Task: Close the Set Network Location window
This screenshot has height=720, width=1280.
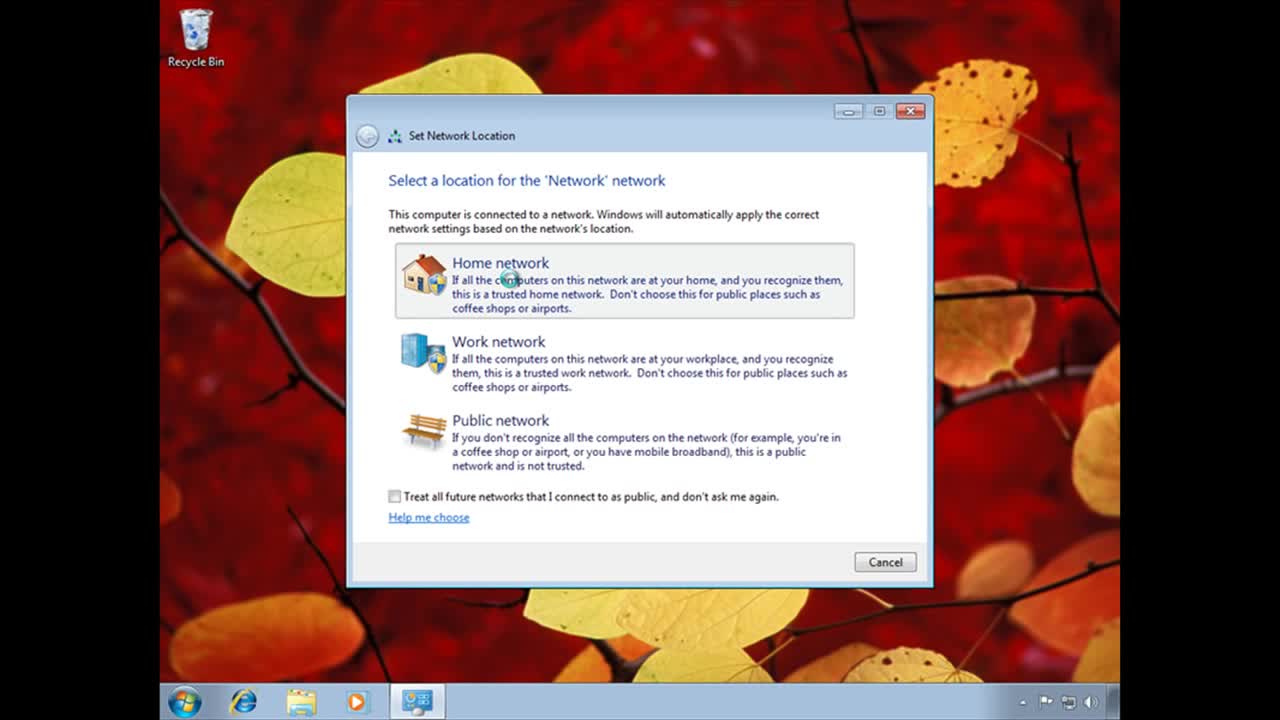Action: [x=910, y=111]
